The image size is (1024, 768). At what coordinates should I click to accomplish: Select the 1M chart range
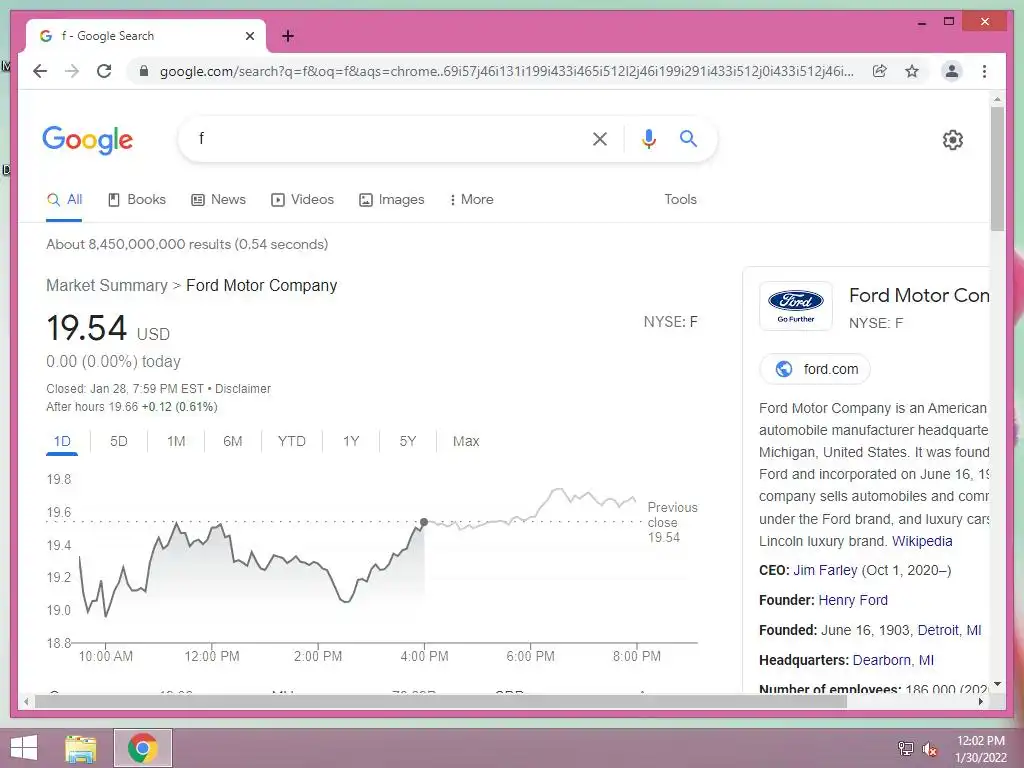click(176, 441)
